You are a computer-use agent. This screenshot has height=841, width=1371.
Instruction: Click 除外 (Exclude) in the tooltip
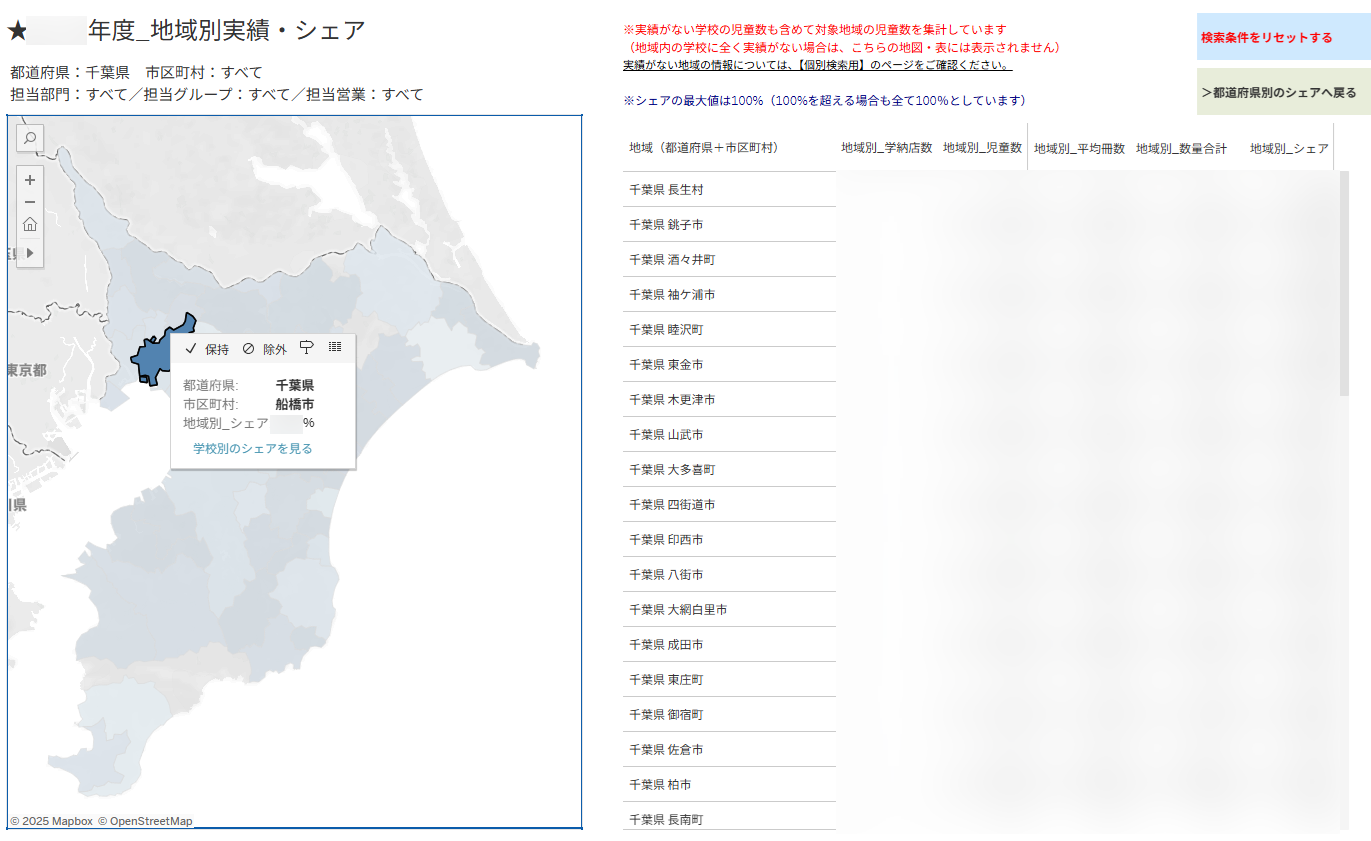(265, 349)
